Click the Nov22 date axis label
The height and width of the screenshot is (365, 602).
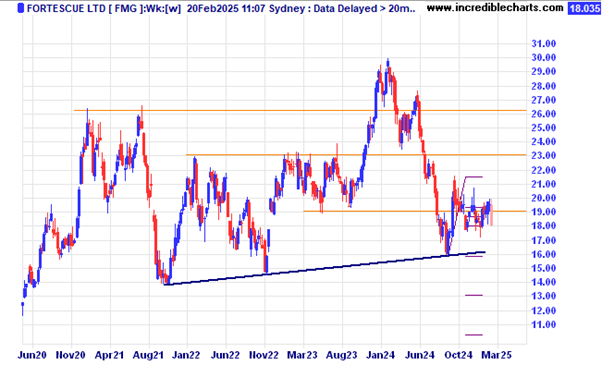[x=264, y=355]
